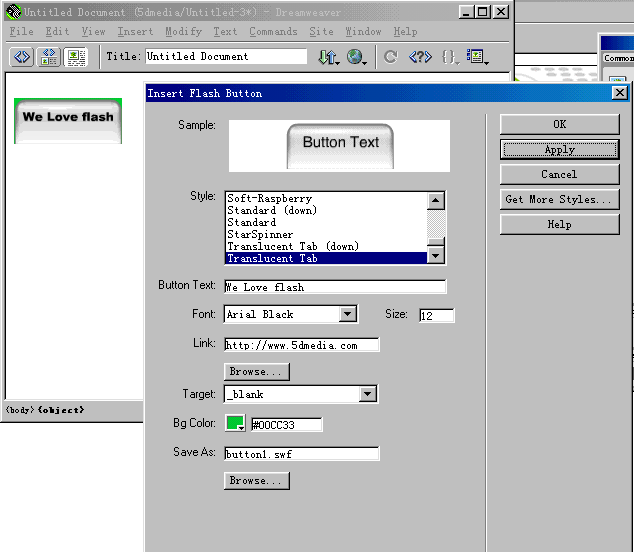Switch to Code and Design split view
Viewport: 634px width, 552px height.
point(49,57)
